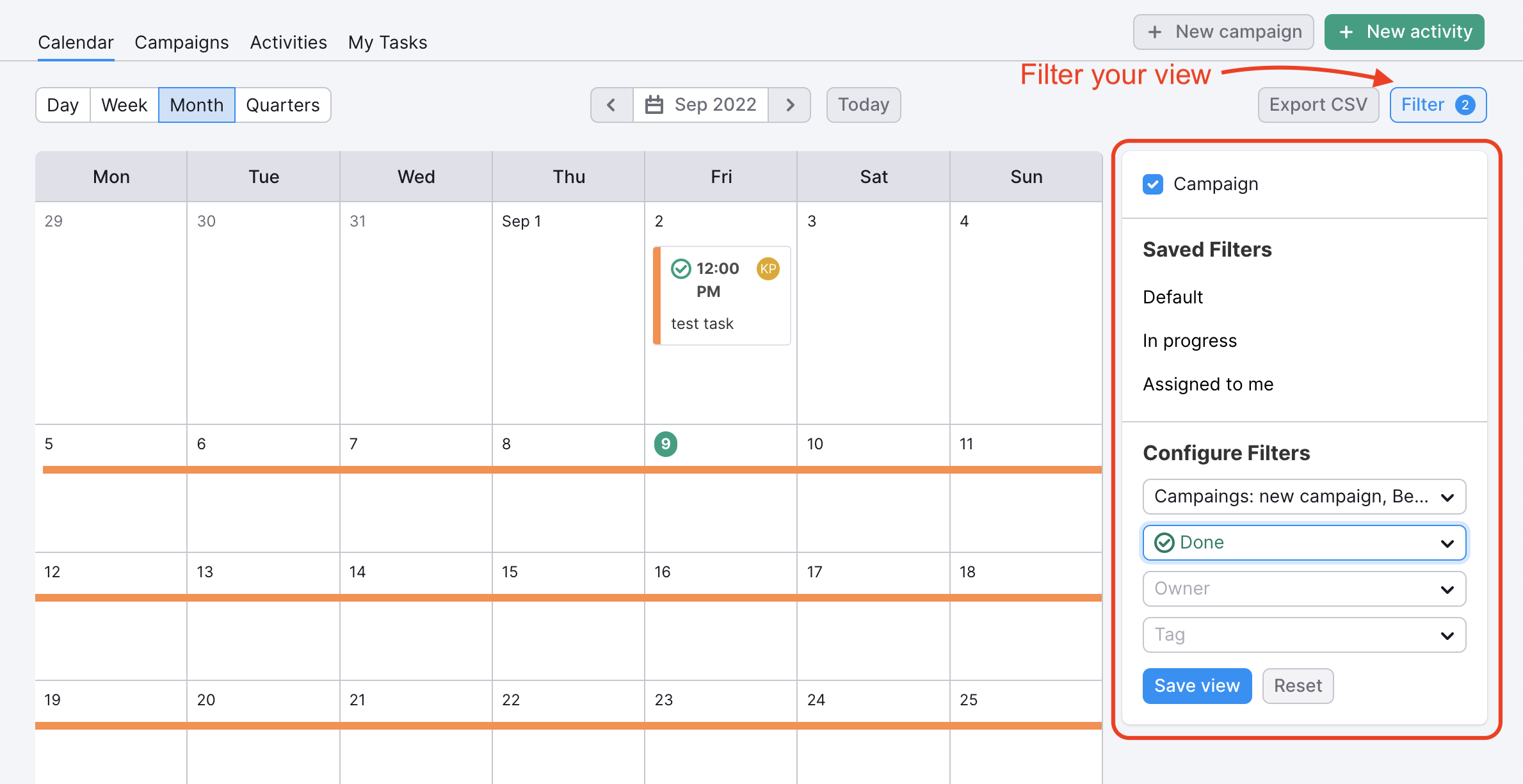1523x784 pixels.
Task: Reset the configured filters
Action: point(1298,686)
